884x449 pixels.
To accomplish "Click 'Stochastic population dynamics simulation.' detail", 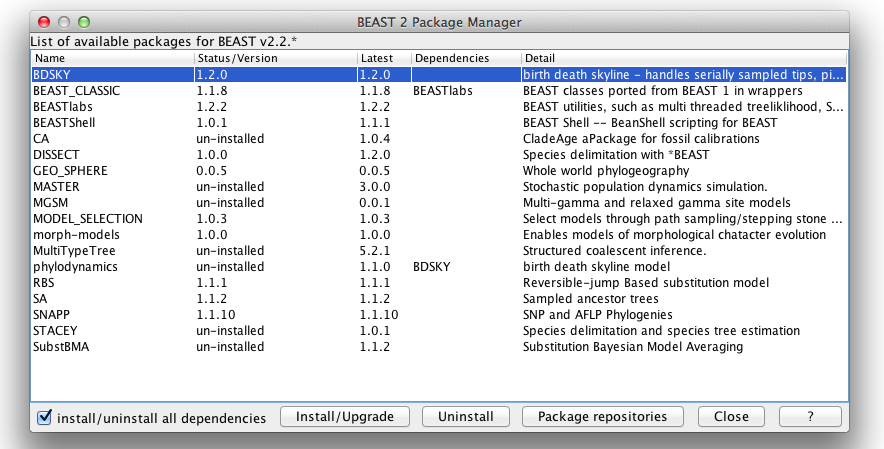I will click(645, 187).
